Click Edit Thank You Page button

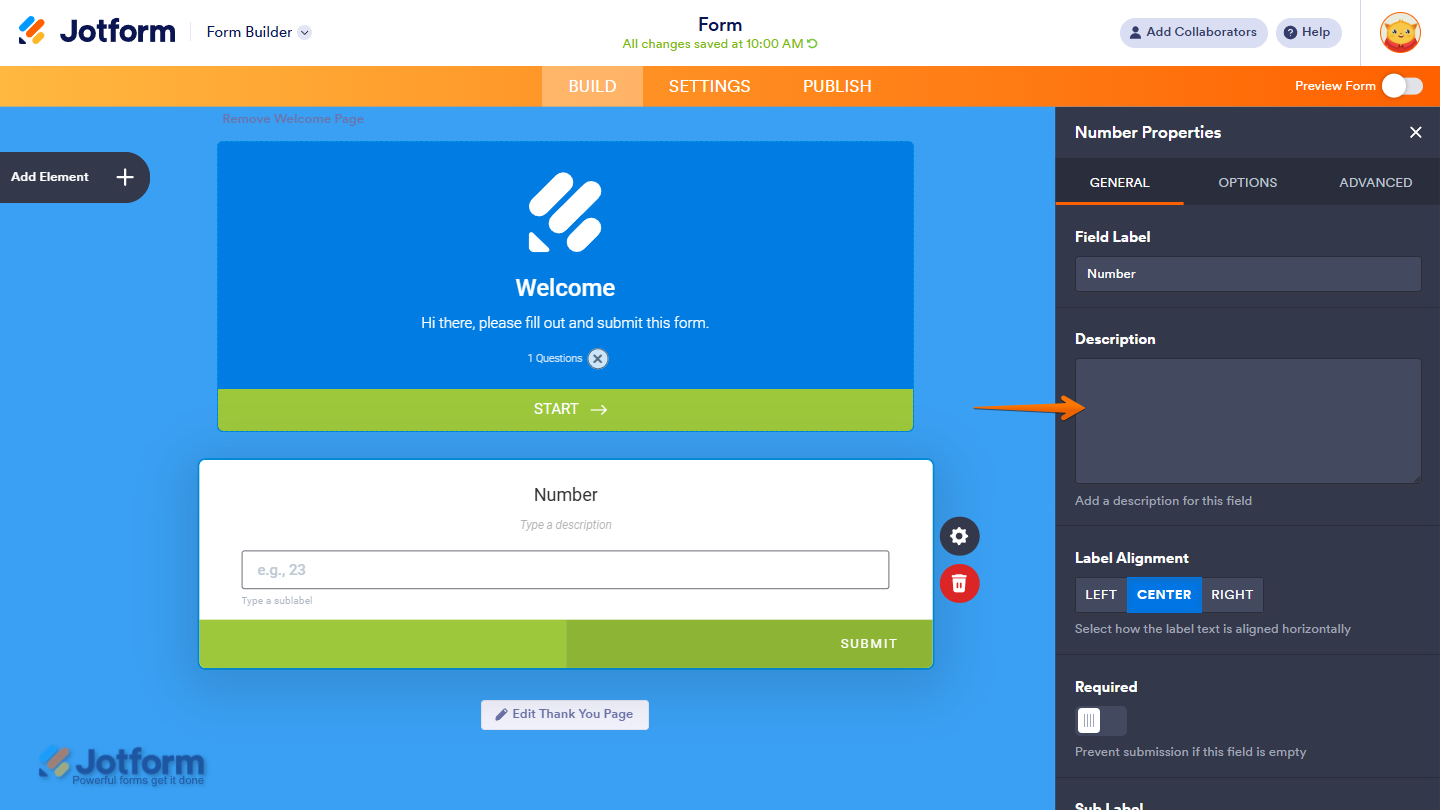point(565,714)
